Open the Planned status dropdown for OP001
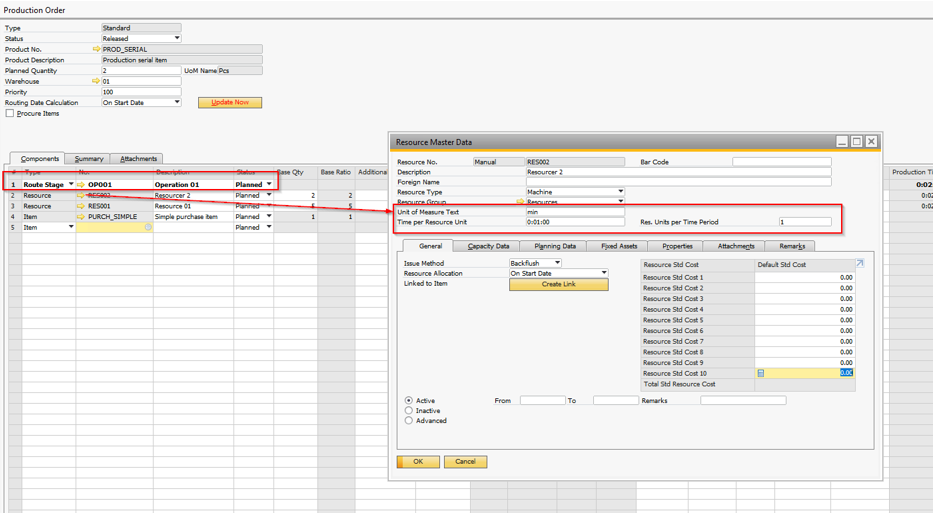This screenshot has width=939, height=514. pos(269,185)
